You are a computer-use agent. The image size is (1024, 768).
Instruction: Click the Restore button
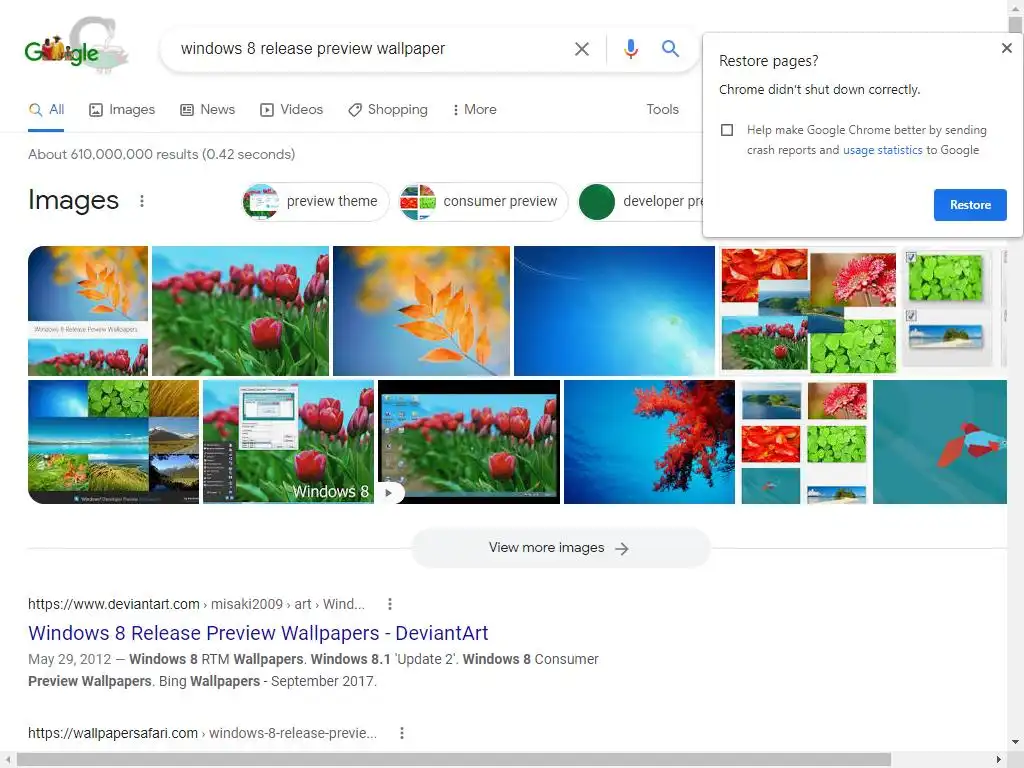(x=970, y=205)
